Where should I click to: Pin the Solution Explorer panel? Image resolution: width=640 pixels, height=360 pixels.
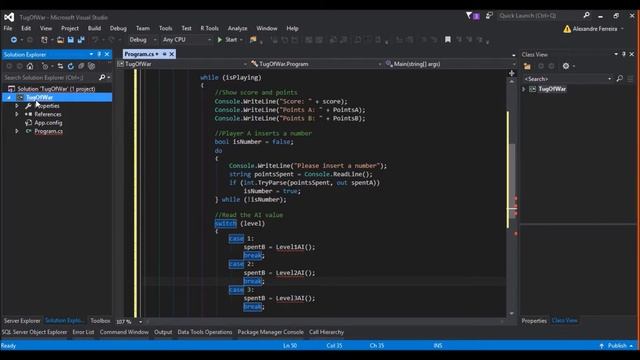coord(99,54)
